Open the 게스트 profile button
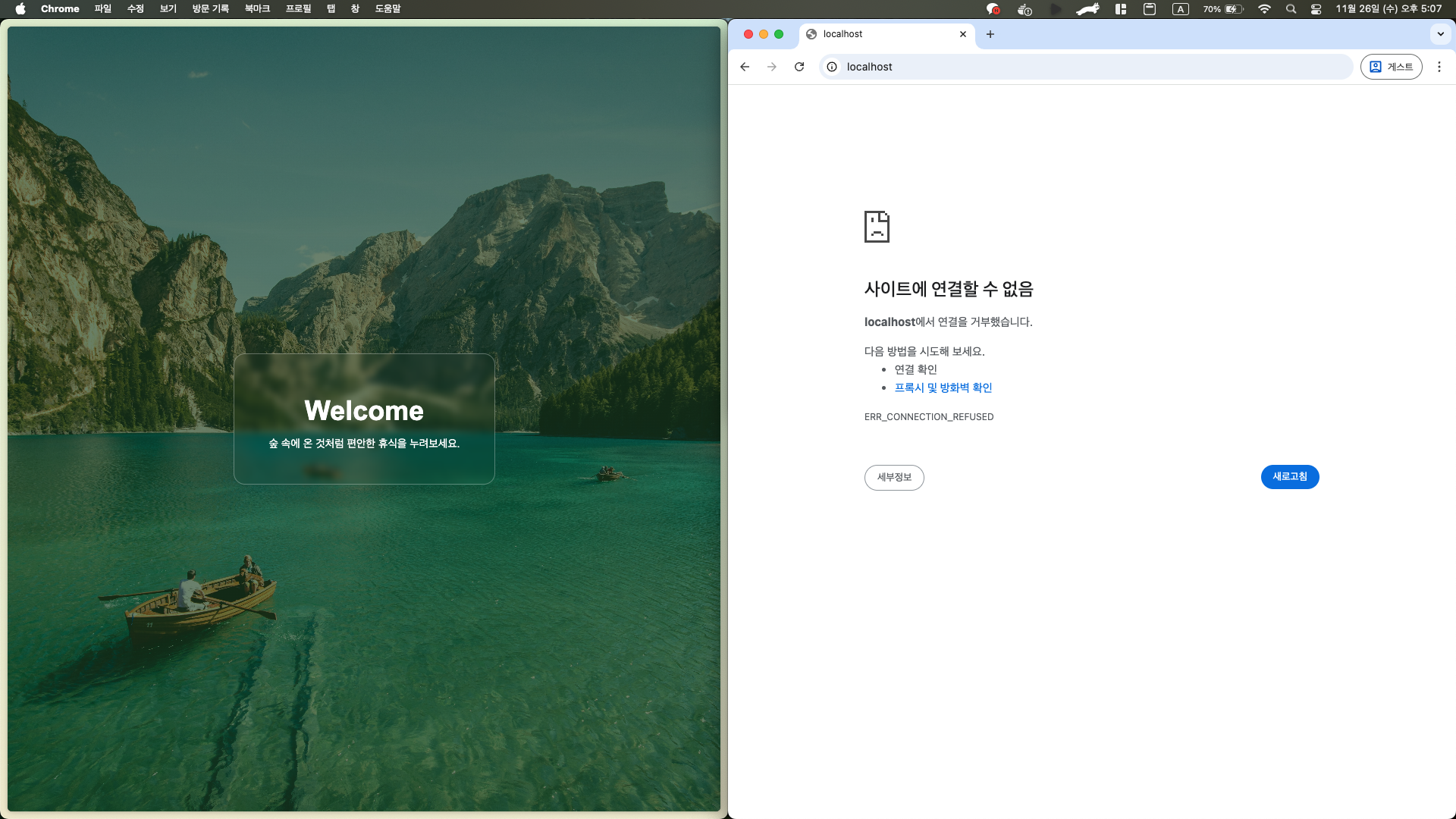 (x=1391, y=67)
